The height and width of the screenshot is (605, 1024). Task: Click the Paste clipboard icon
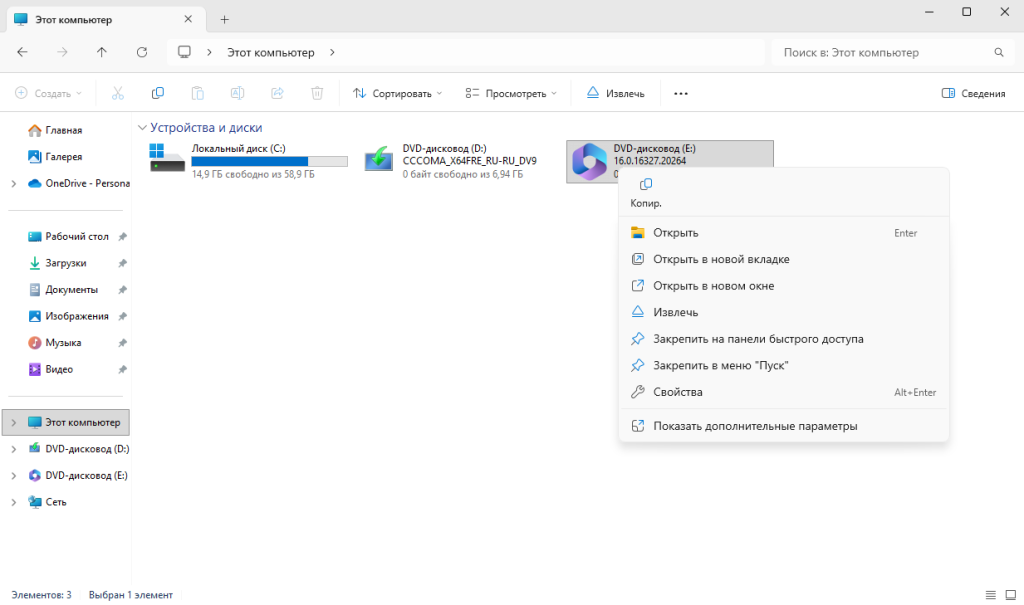[197, 93]
